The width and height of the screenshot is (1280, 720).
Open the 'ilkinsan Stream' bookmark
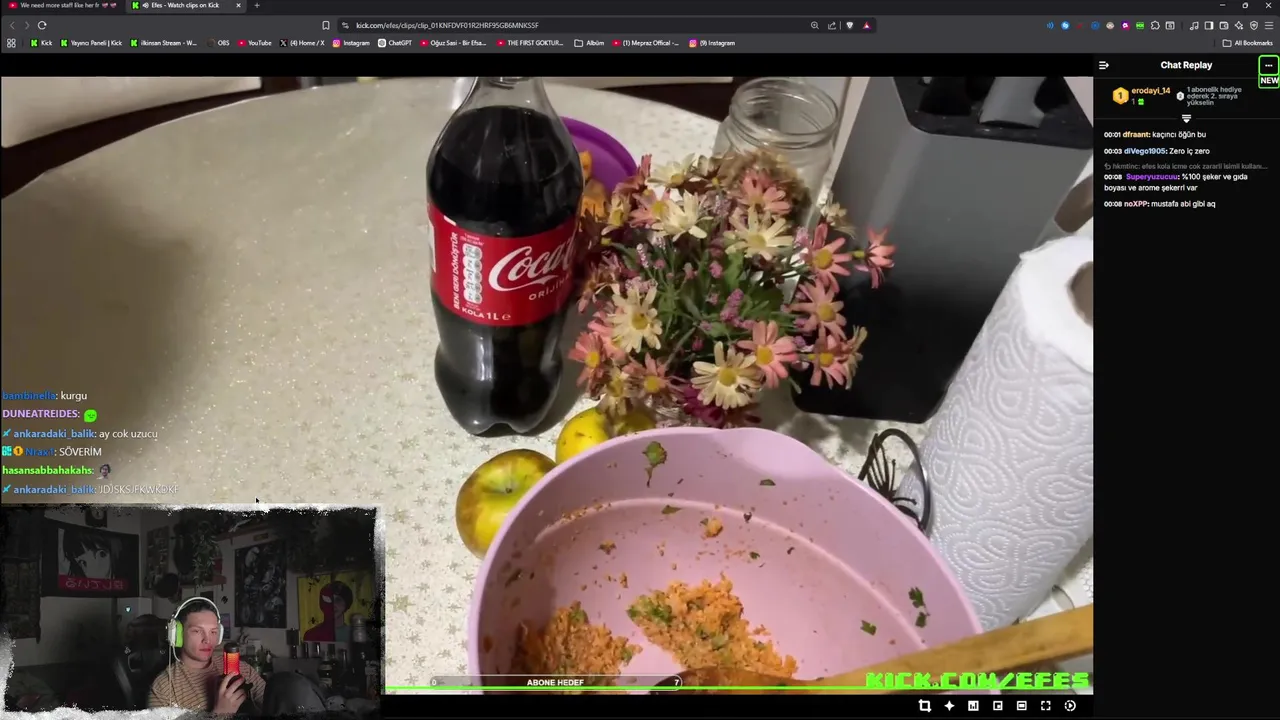coord(163,43)
